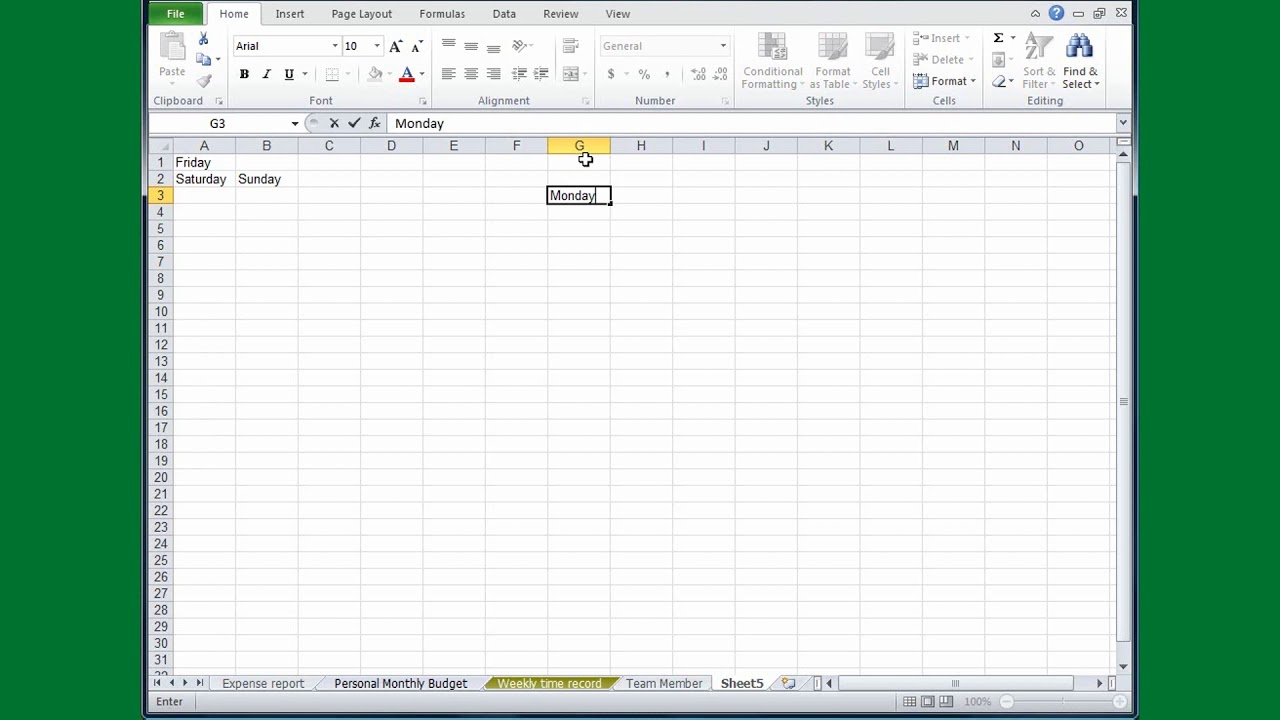Open the File tab
Image resolution: width=1280 pixels, height=720 pixels.
tap(175, 13)
